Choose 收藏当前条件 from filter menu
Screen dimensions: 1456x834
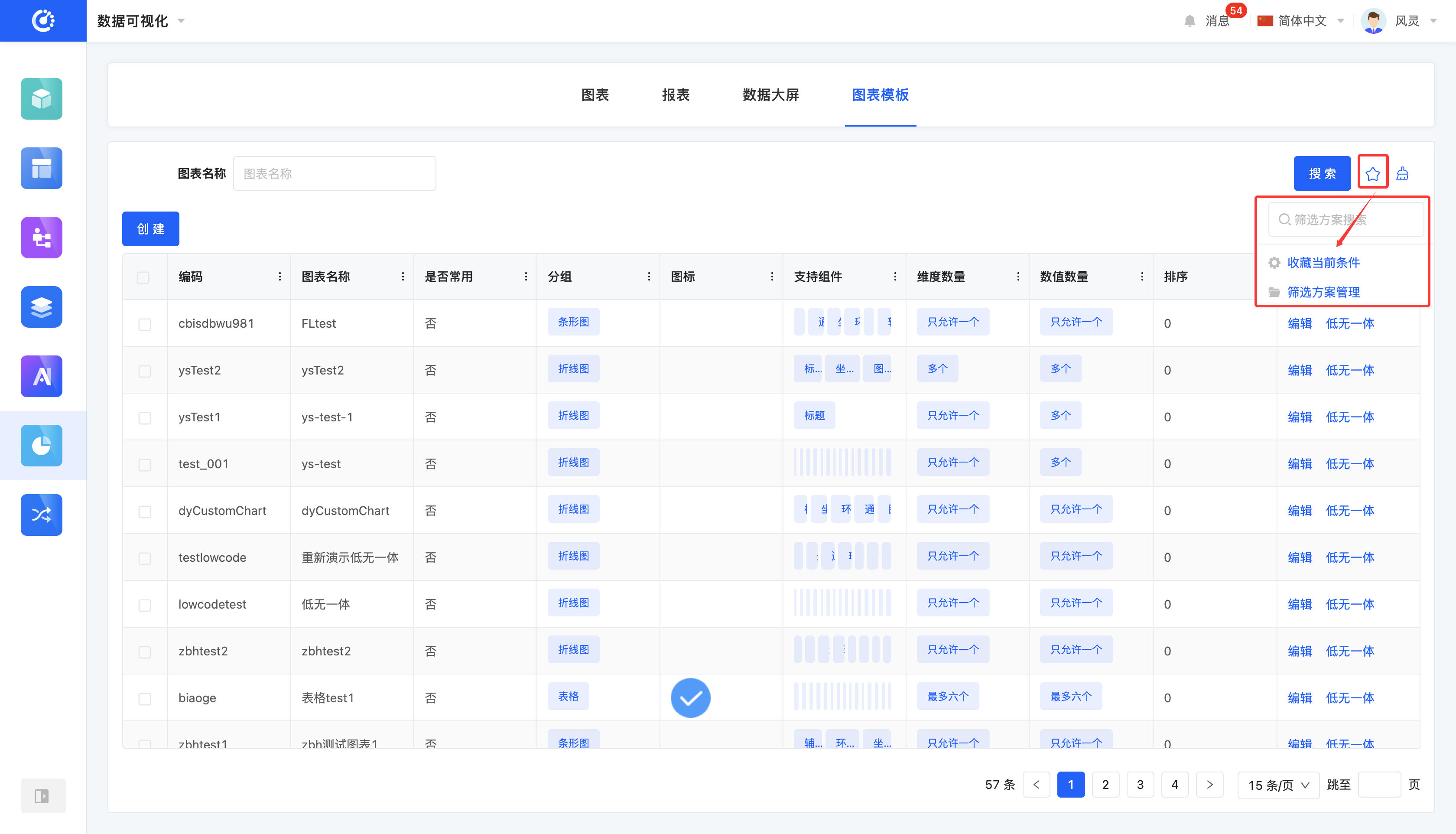pyautogui.click(x=1323, y=262)
